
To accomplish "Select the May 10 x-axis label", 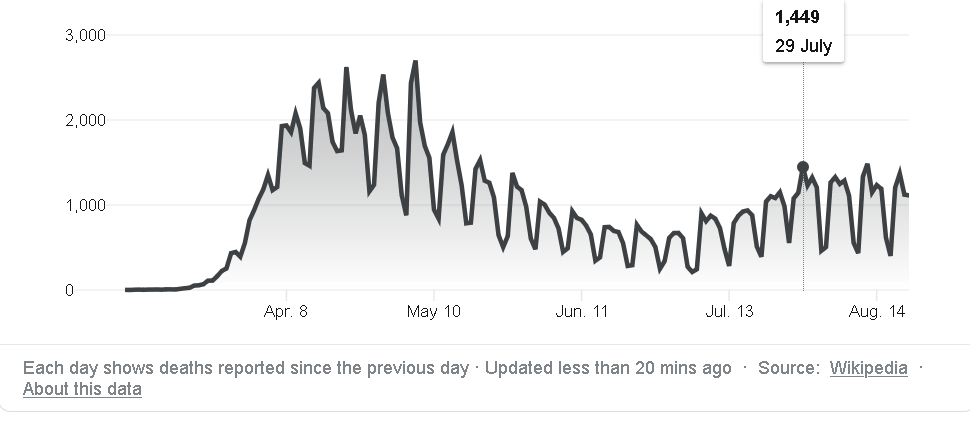I will 434,311.
